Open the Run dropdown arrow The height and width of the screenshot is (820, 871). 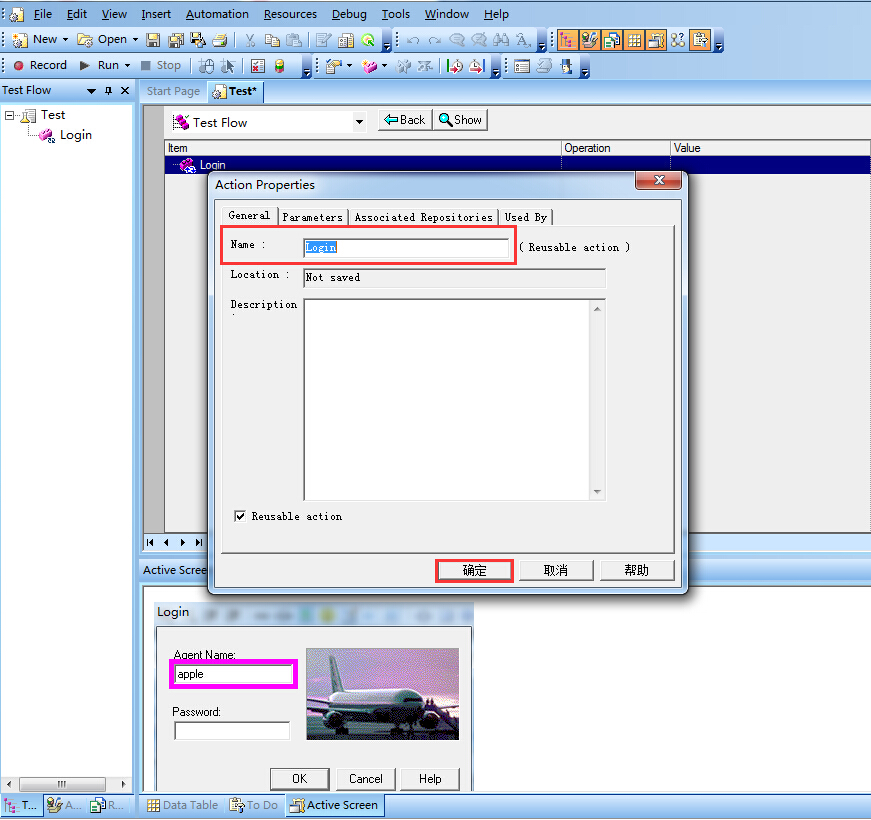127,66
